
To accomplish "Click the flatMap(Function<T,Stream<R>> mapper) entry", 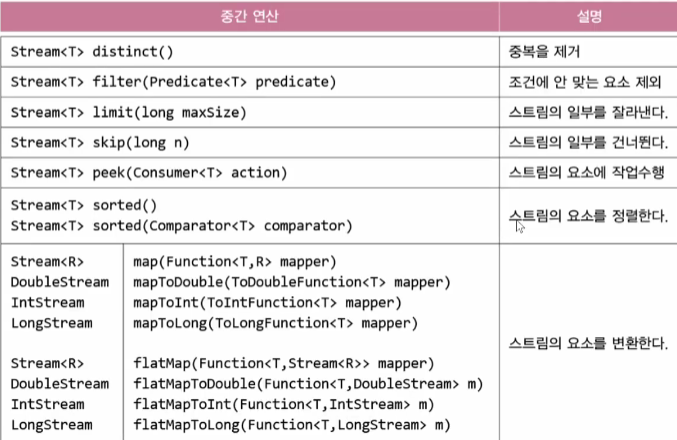I will 283,364.
